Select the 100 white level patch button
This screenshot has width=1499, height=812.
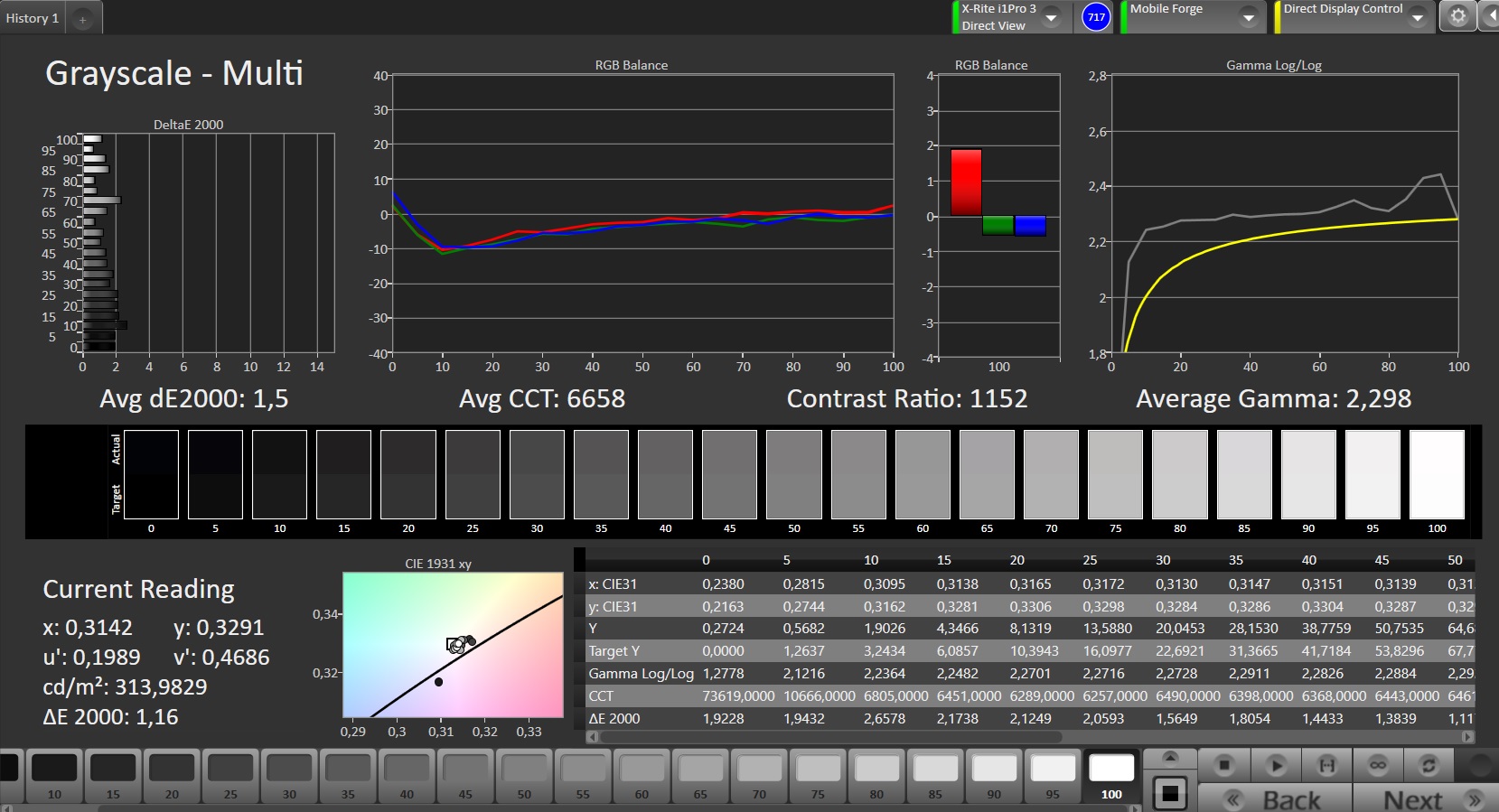pyautogui.click(x=1111, y=777)
